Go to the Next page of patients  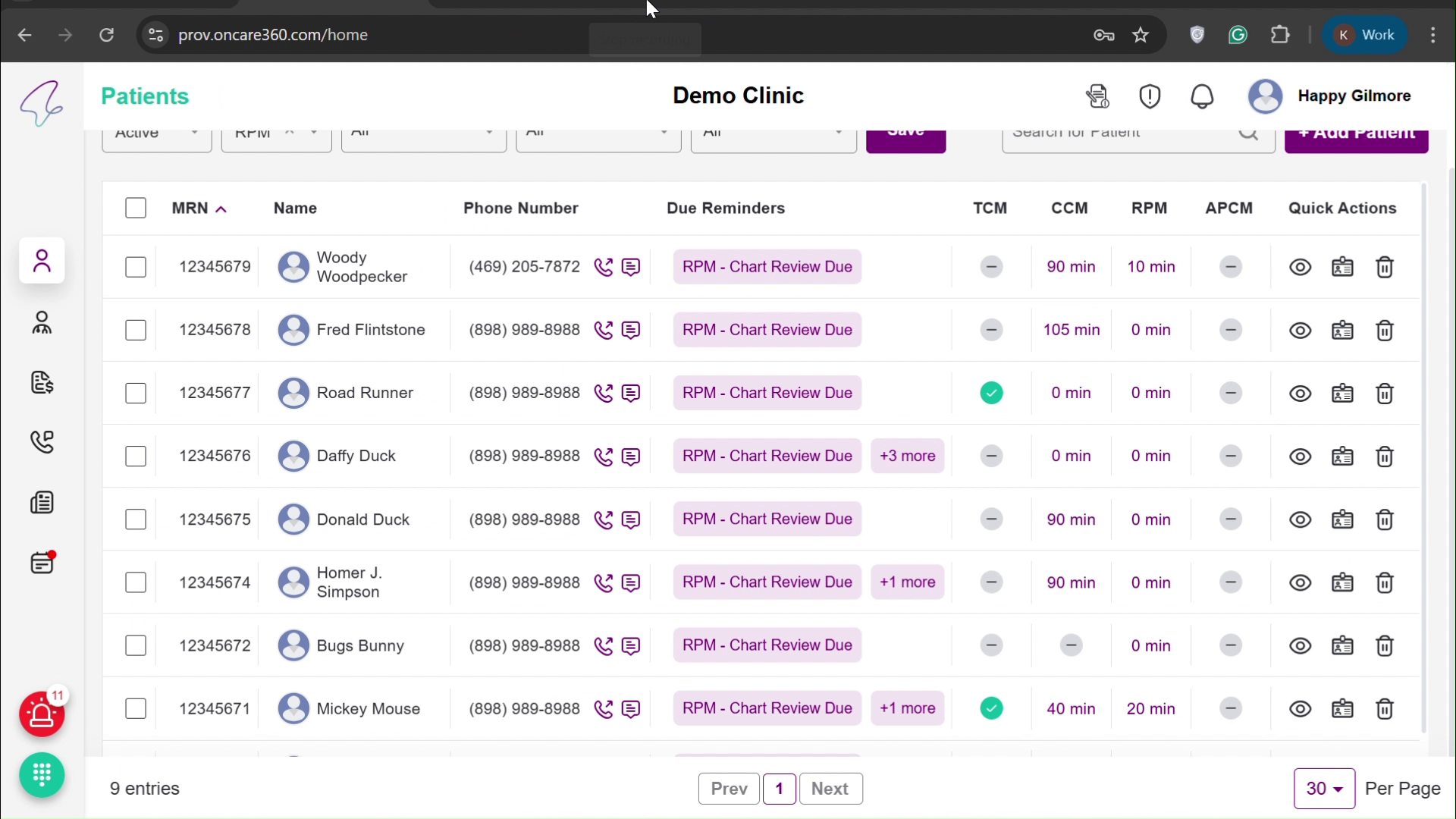(831, 789)
